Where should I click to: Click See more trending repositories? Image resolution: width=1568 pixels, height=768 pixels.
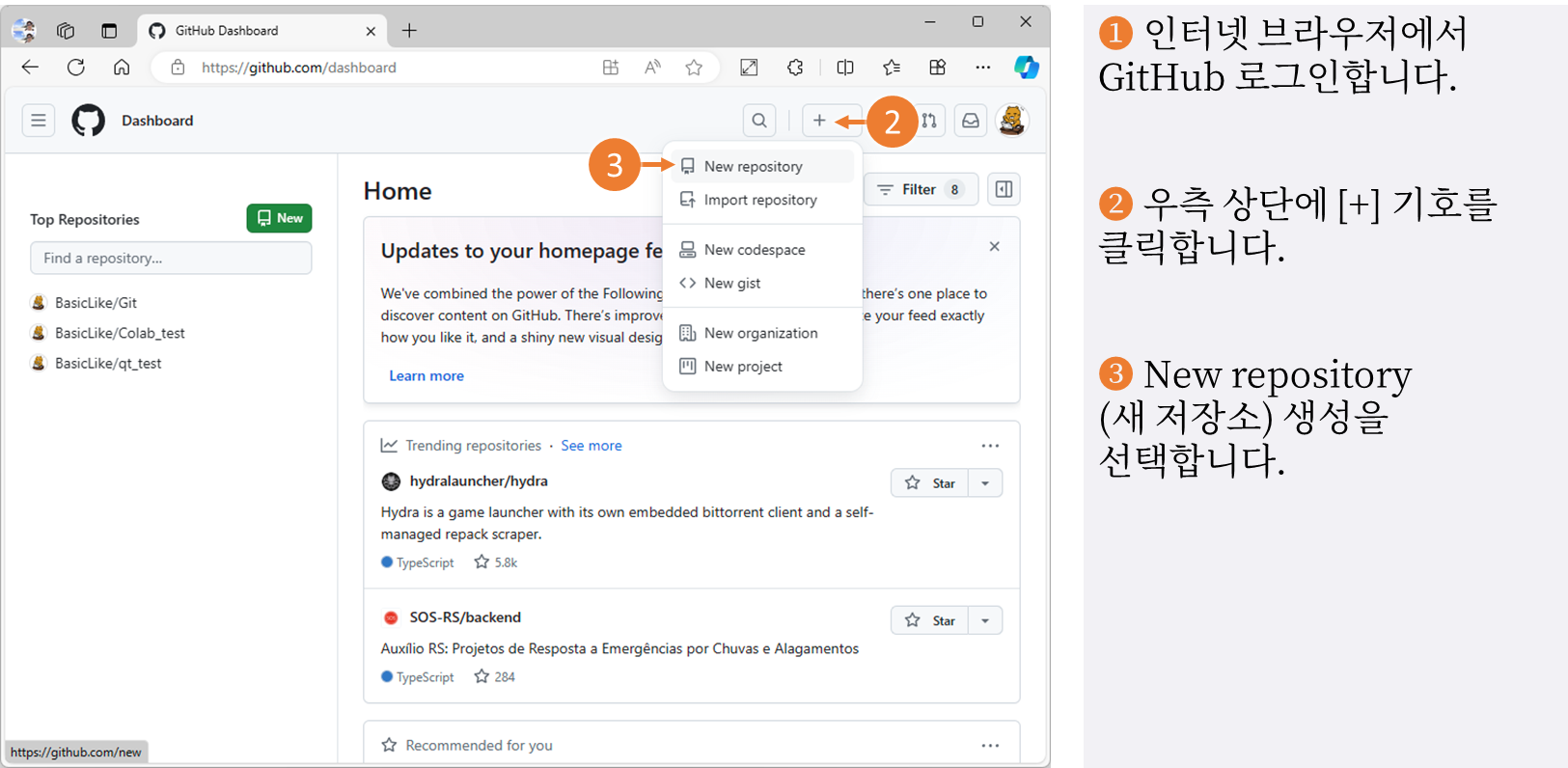pyautogui.click(x=591, y=446)
